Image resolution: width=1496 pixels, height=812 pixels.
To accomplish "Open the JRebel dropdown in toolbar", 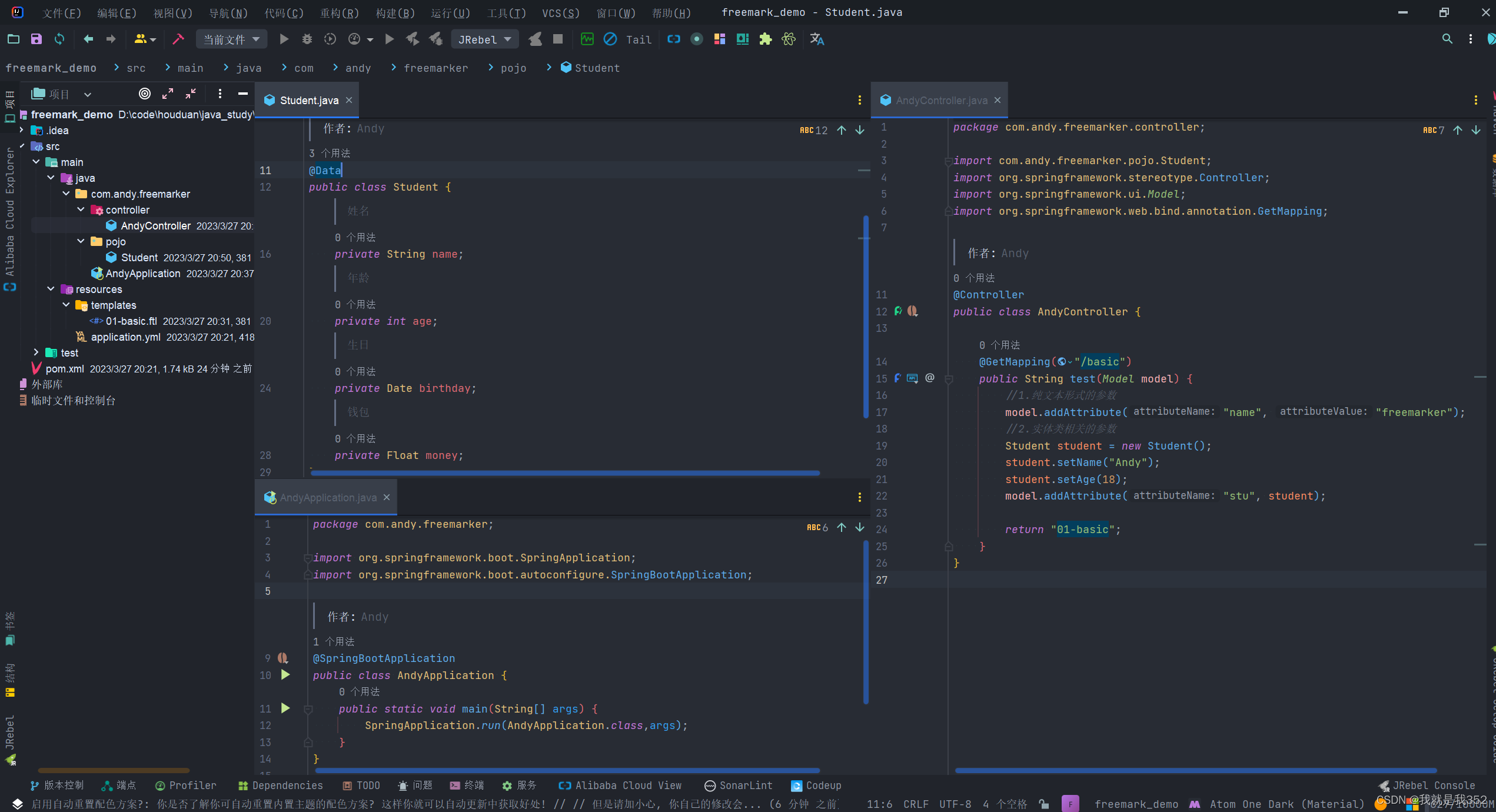I will pos(484,39).
